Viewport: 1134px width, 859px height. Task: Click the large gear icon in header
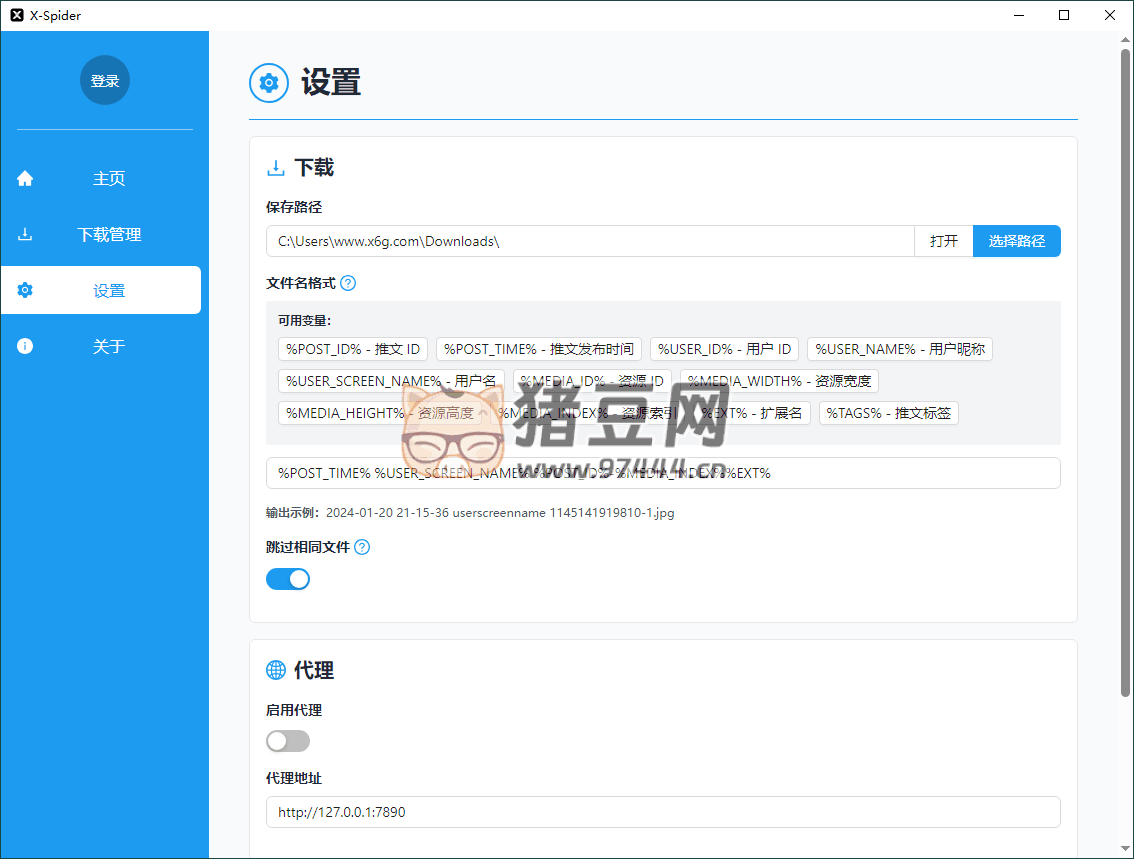(268, 83)
